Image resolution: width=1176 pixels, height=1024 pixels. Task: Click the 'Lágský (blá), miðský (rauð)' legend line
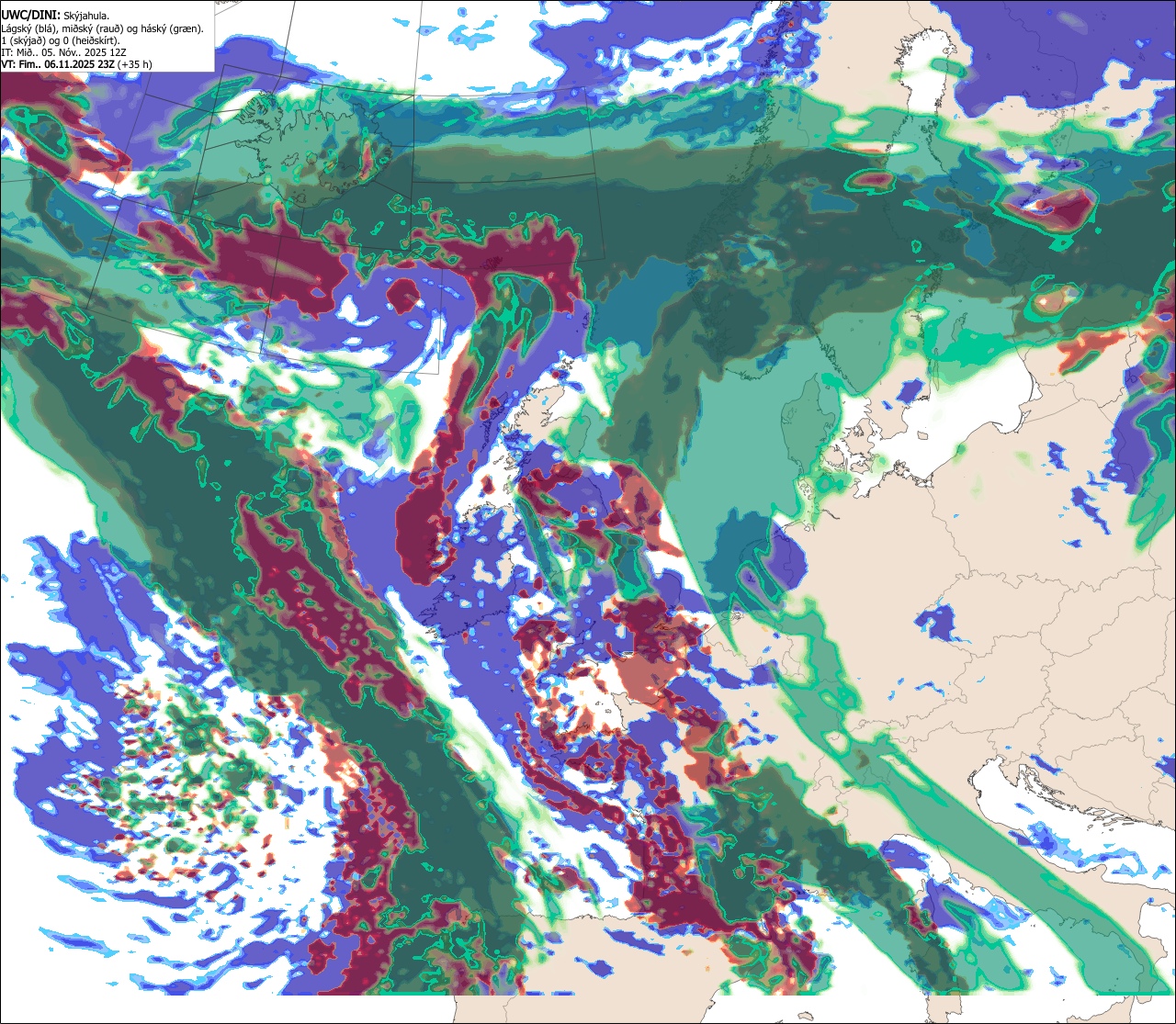(x=102, y=28)
